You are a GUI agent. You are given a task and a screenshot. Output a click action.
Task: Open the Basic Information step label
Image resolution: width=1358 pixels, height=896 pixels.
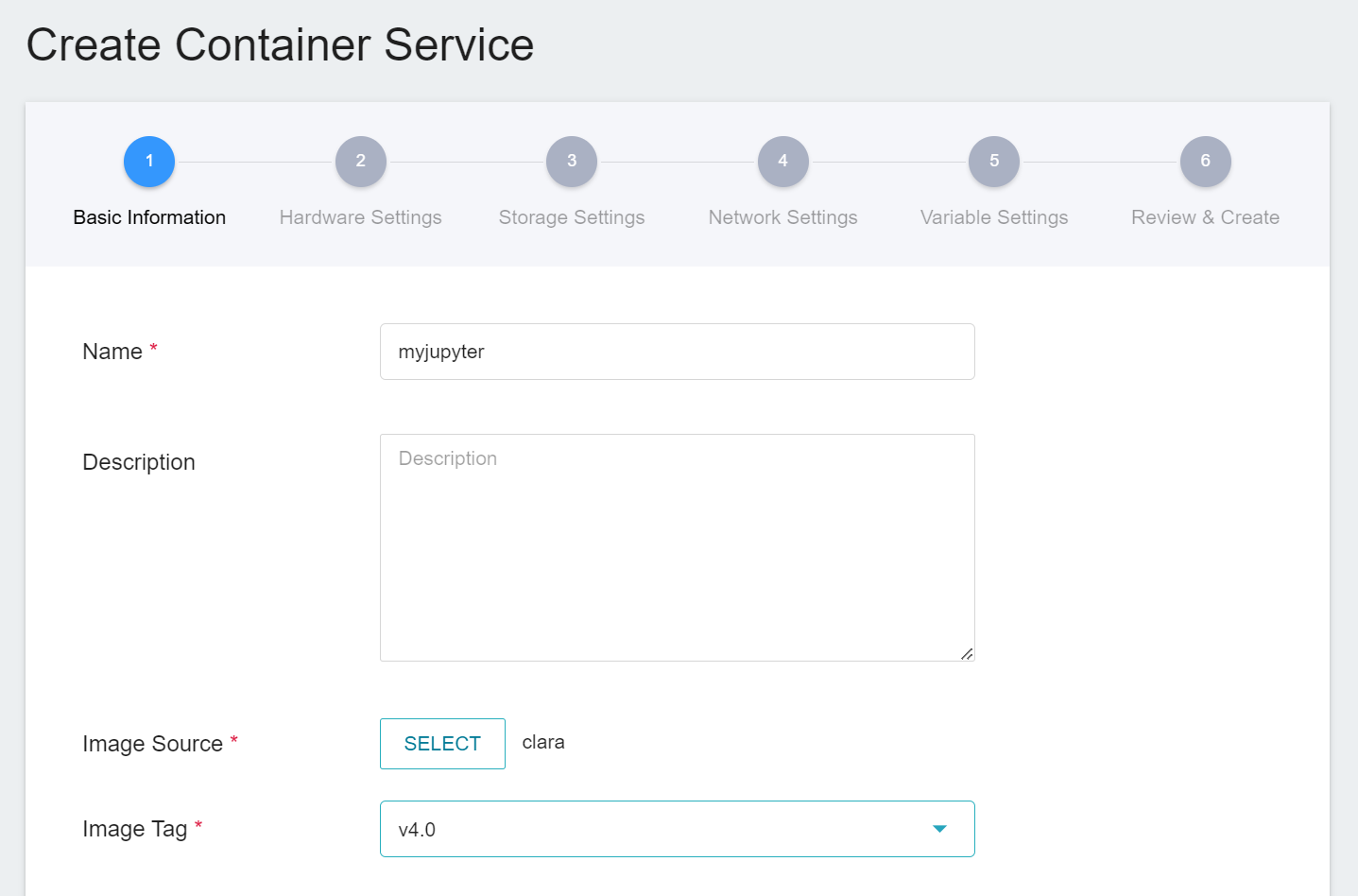coord(149,217)
